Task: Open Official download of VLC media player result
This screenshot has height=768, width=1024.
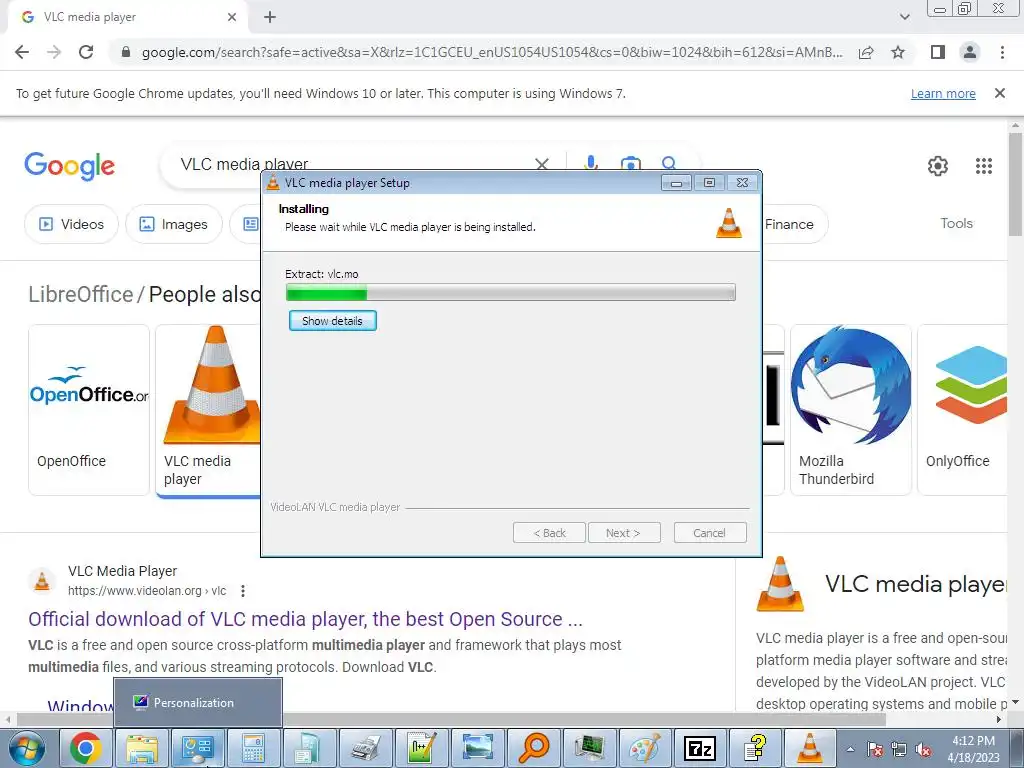Action: coord(305,619)
